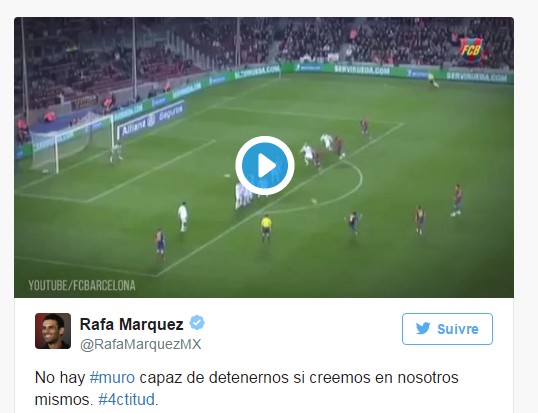Open the #4ctitud hashtag link
The image size is (538, 413).
pyautogui.click(x=126, y=400)
